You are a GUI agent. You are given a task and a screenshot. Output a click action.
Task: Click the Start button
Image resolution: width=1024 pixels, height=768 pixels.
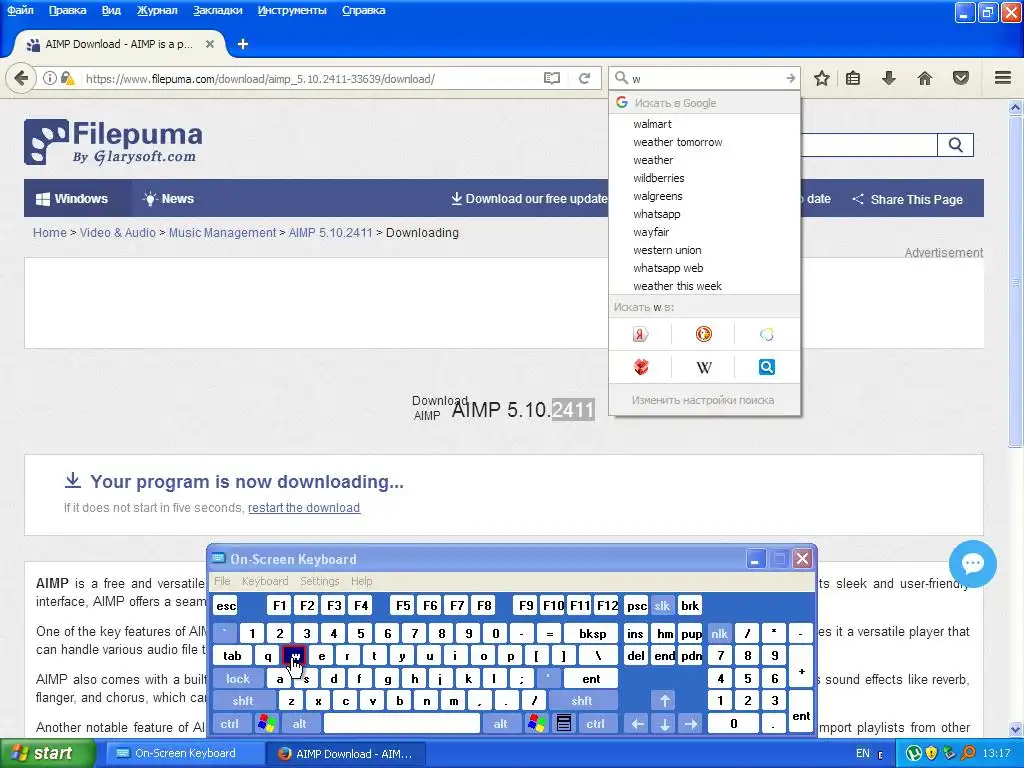point(47,754)
